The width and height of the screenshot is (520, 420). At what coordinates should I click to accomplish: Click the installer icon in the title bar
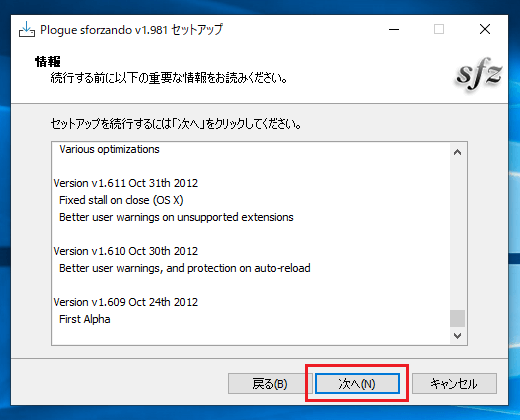tap(27, 30)
